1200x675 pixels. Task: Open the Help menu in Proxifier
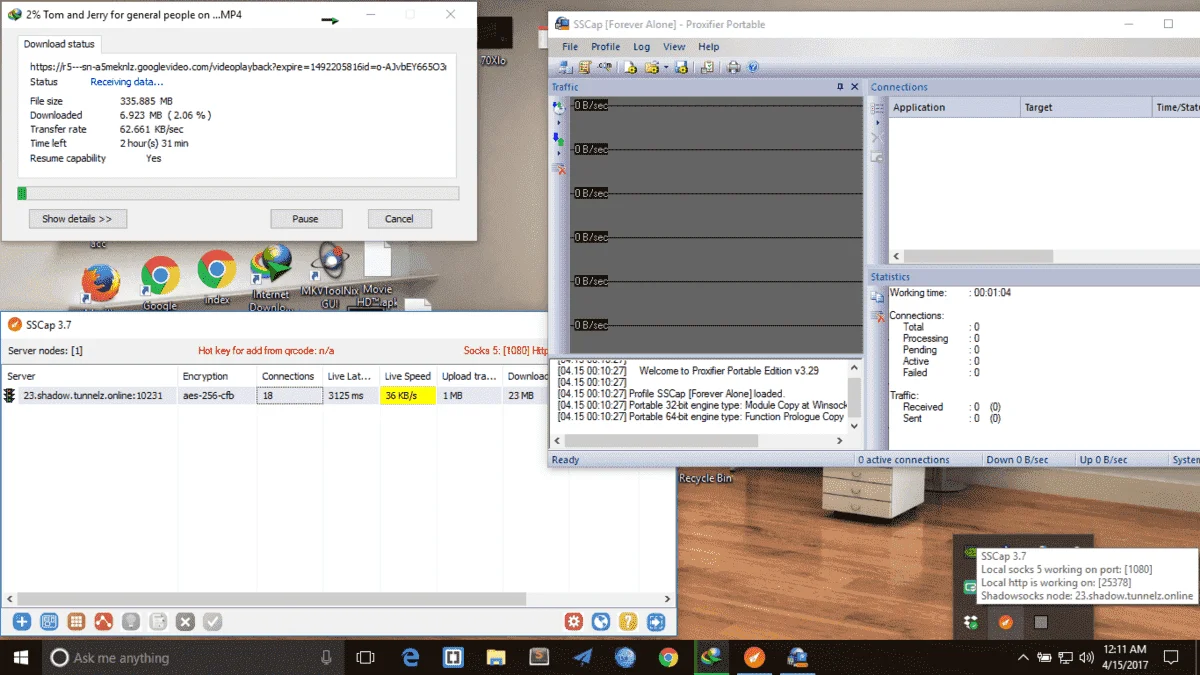click(x=709, y=46)
